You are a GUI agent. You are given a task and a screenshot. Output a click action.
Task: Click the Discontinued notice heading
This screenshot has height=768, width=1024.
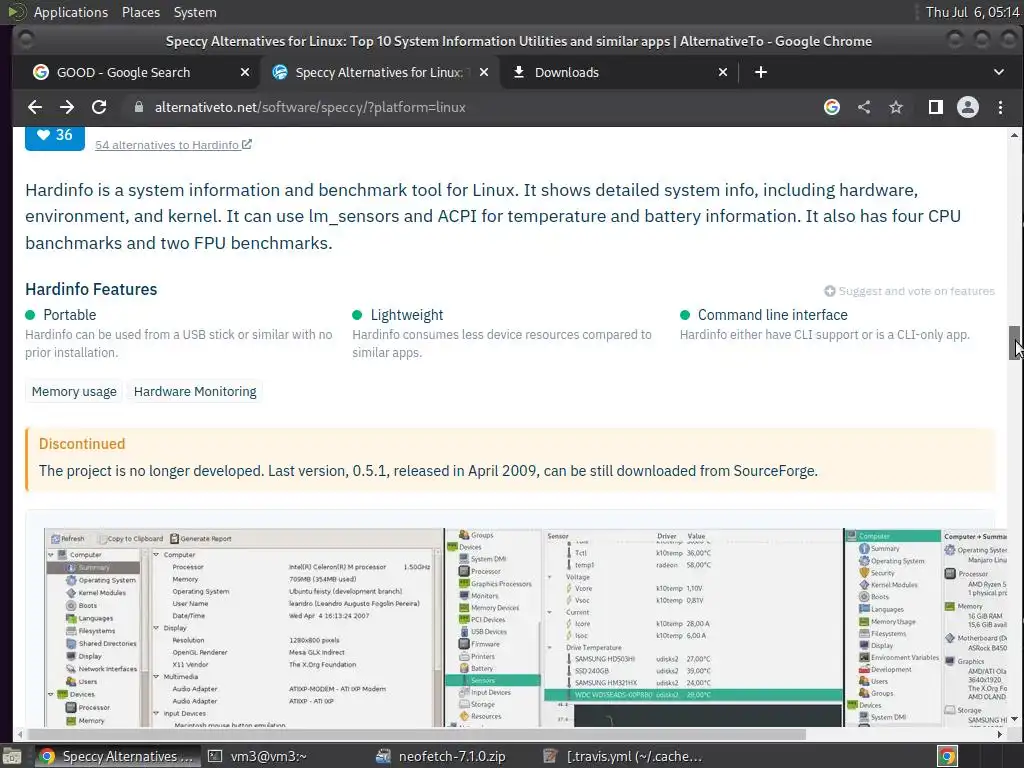click(82, 444)
